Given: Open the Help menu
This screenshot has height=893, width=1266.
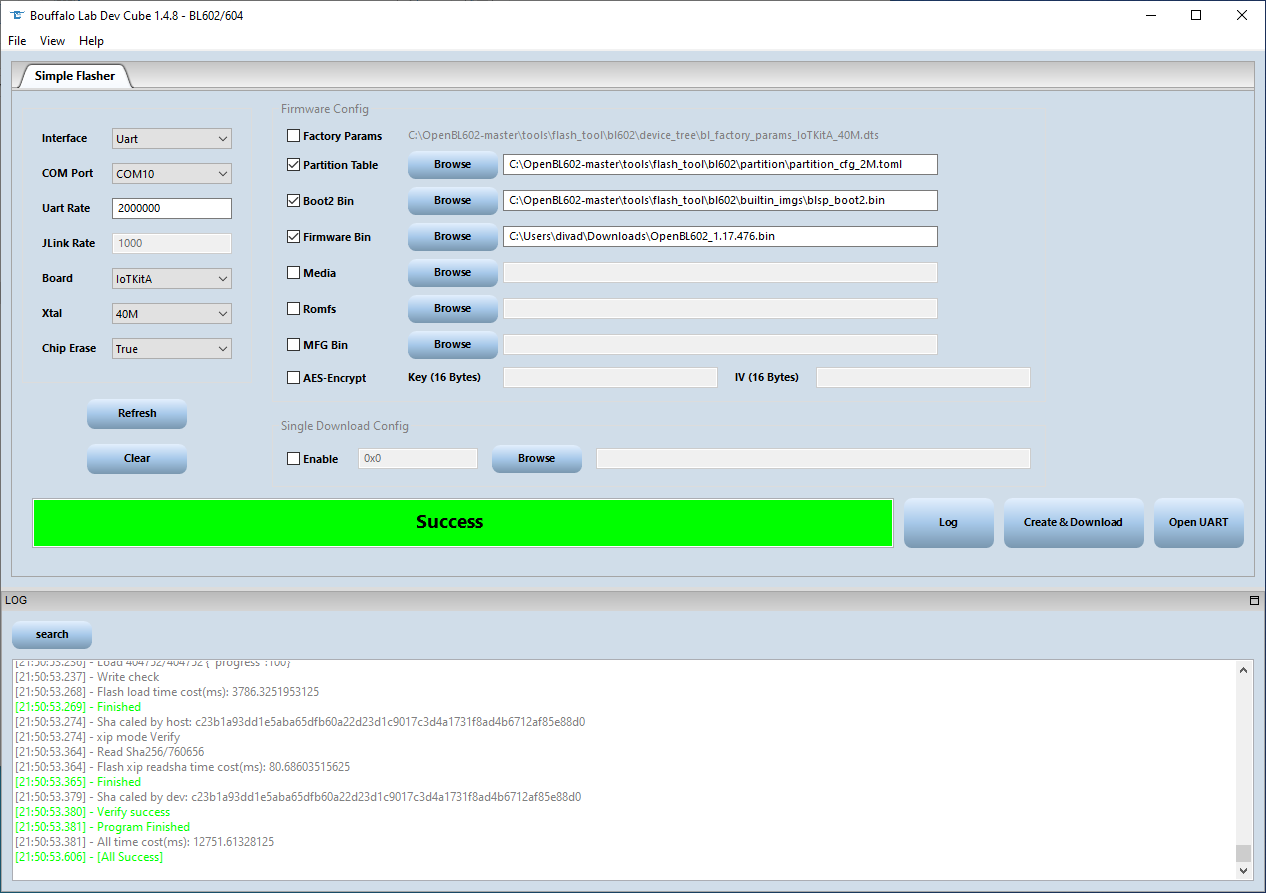Looking at the screenshot, I should pyautogui.click(x=91, y=41).
